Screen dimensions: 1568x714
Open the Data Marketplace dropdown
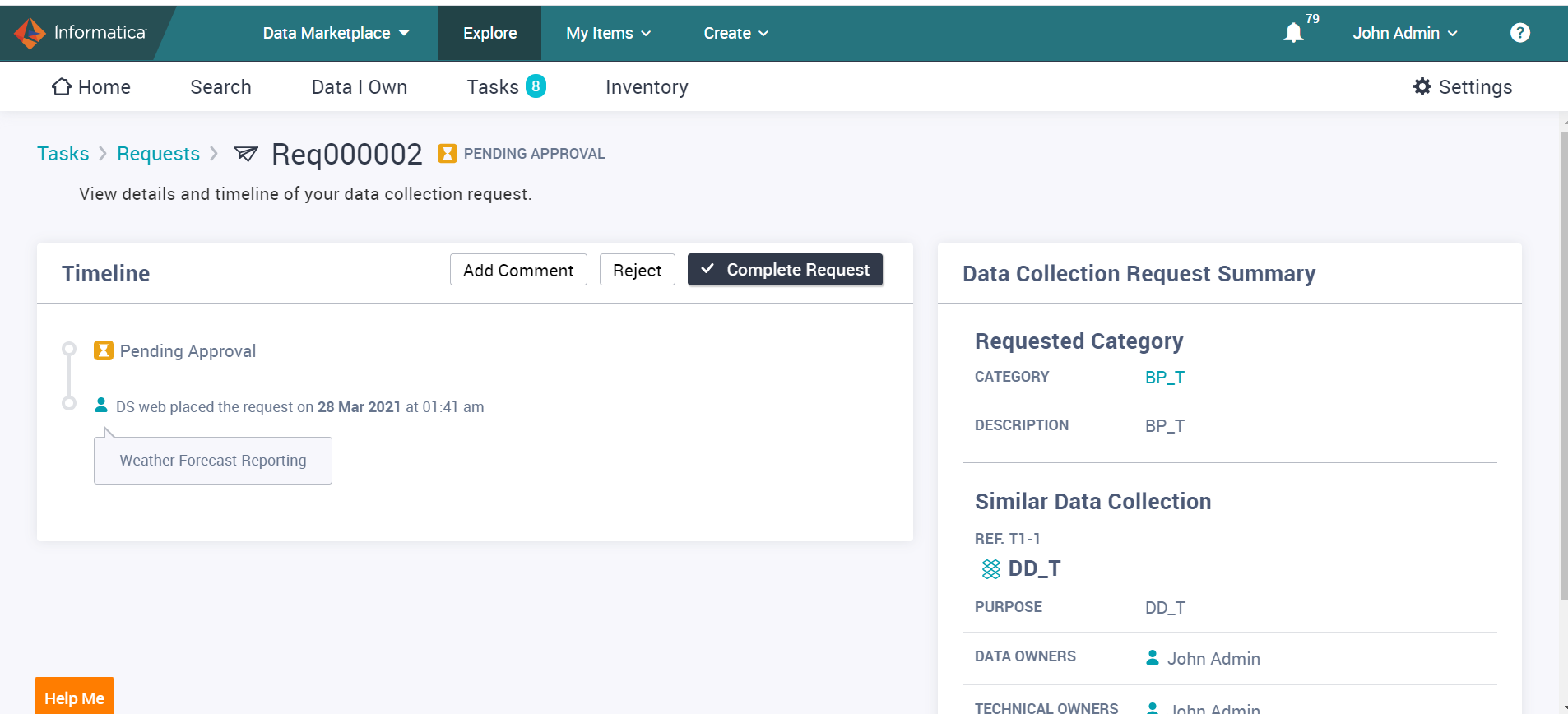pos(336,33)
